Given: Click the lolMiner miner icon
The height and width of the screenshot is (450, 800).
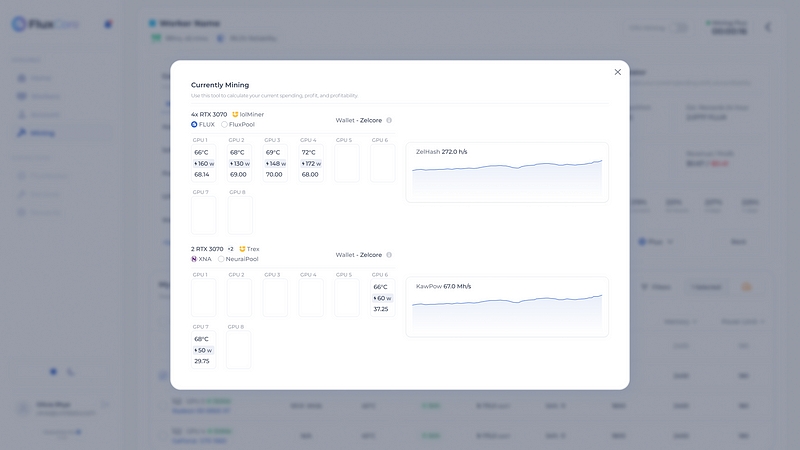Looking at the screenshot, I should point(235,114).
